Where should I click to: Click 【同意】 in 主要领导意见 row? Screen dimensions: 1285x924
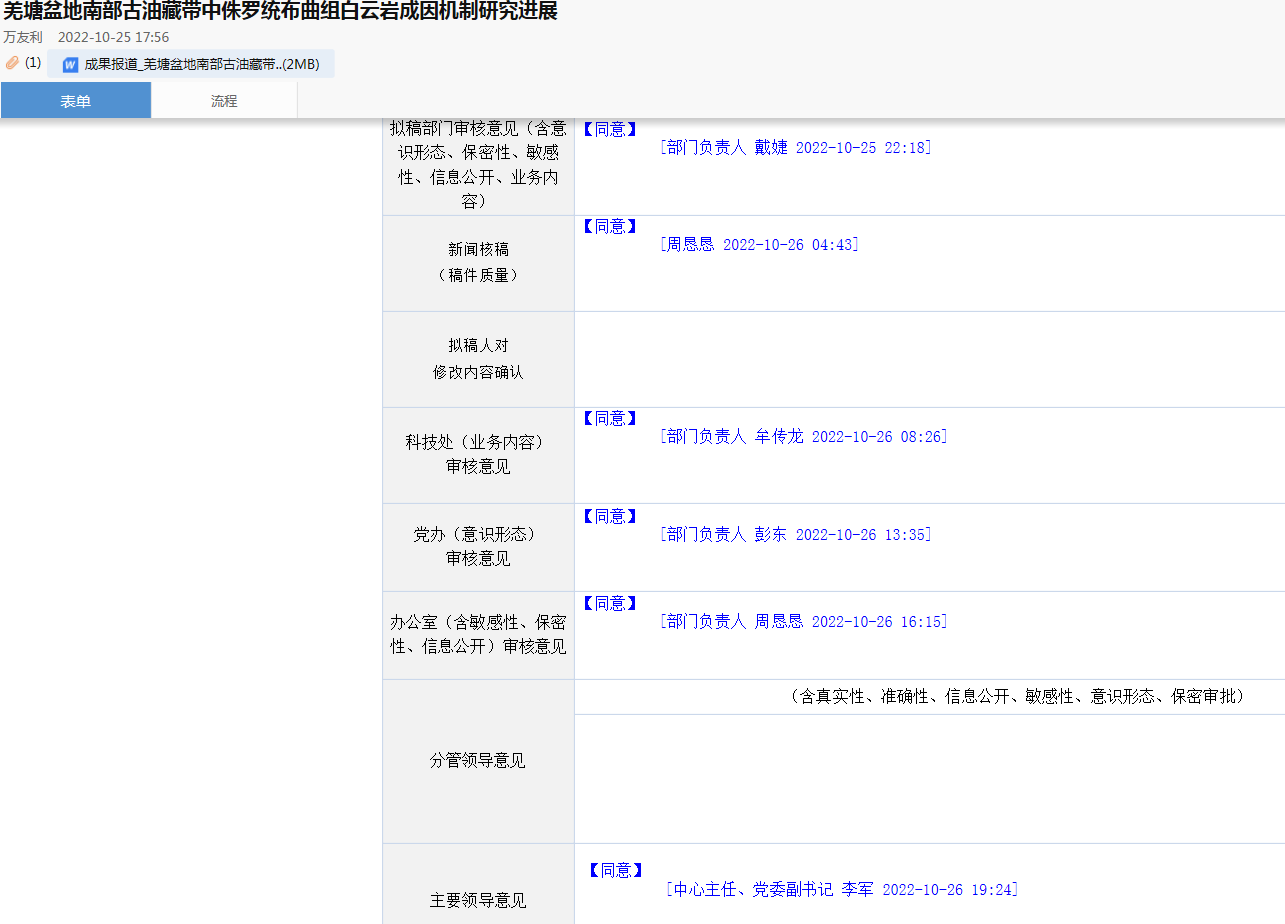click(614, 871)
